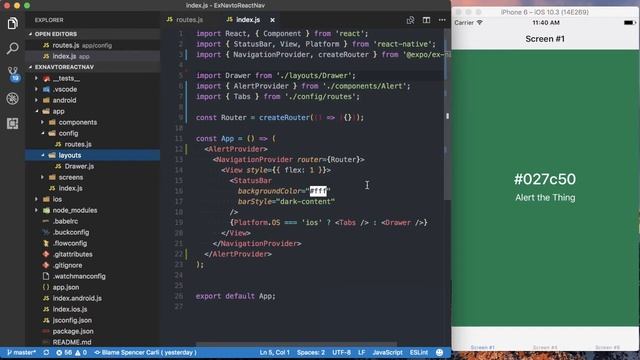Click the feedback smiley in status bar
640x360 pixels.
click(x=440, y=352)
